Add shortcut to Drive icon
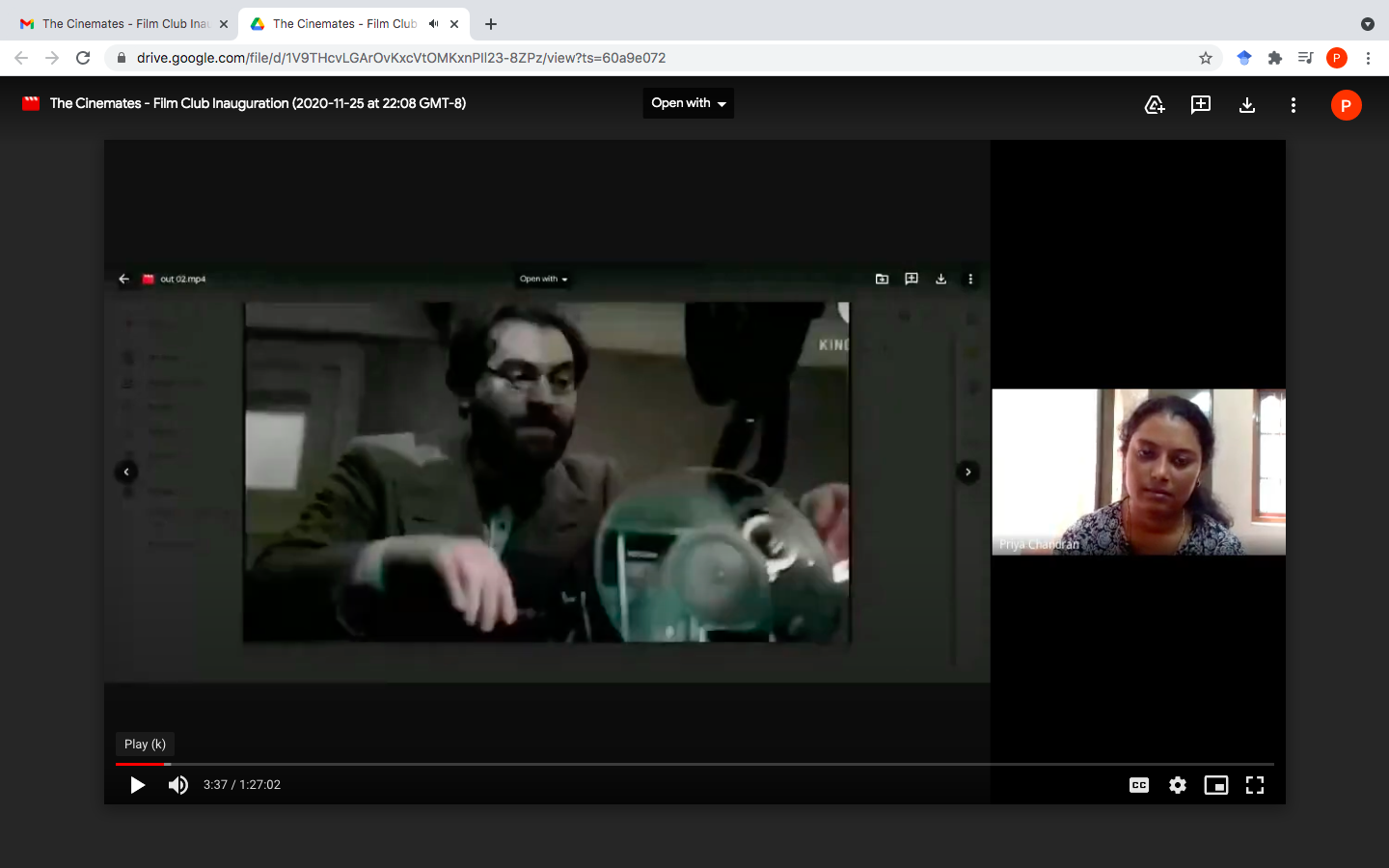The image size is (1389, 868). [1155, 105]
